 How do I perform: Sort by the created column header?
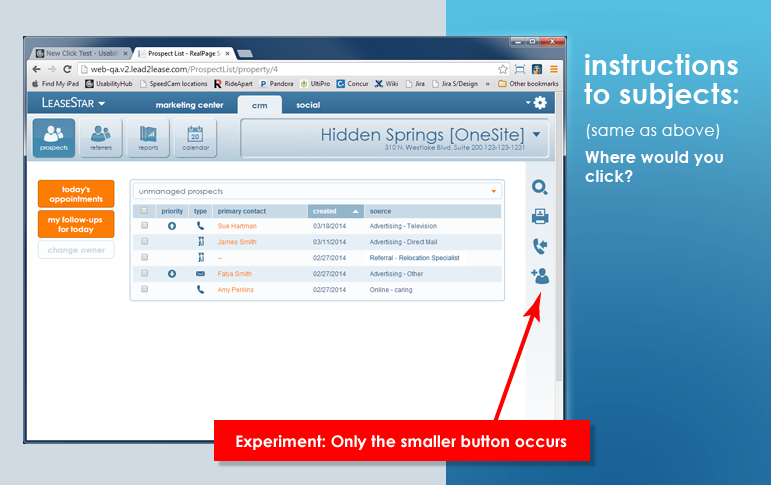pyautogui.click(x=335, y=211)
